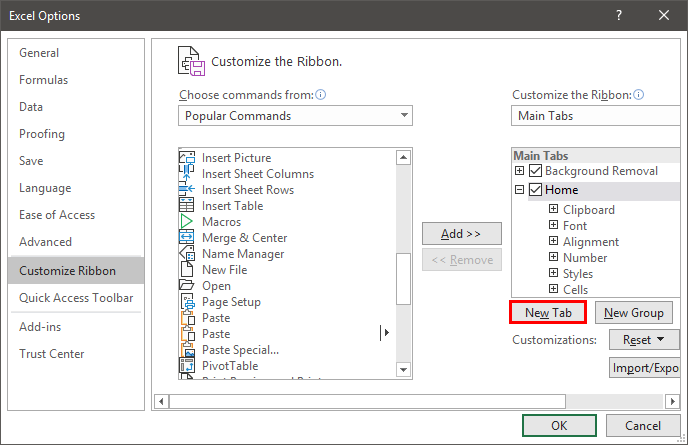
Task: Click the New Tab button
Action: coord(548,312)
